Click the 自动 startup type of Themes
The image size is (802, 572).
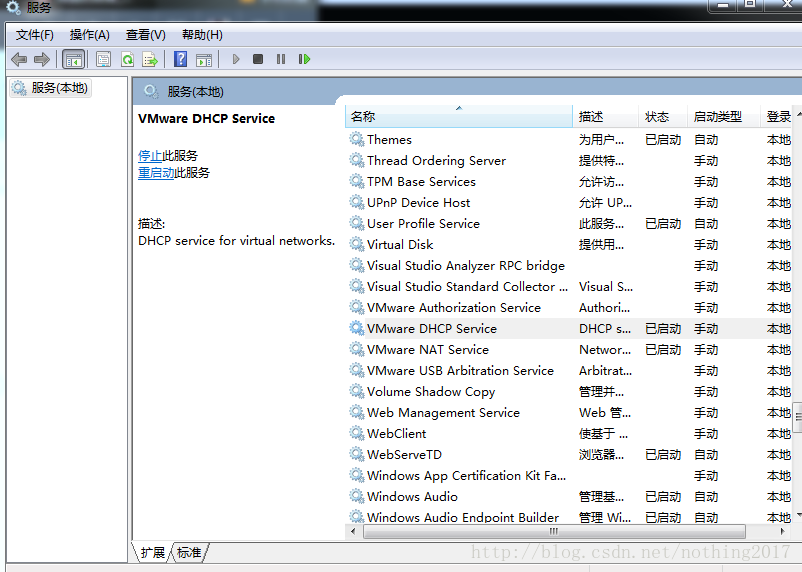(x=706, y=140)
